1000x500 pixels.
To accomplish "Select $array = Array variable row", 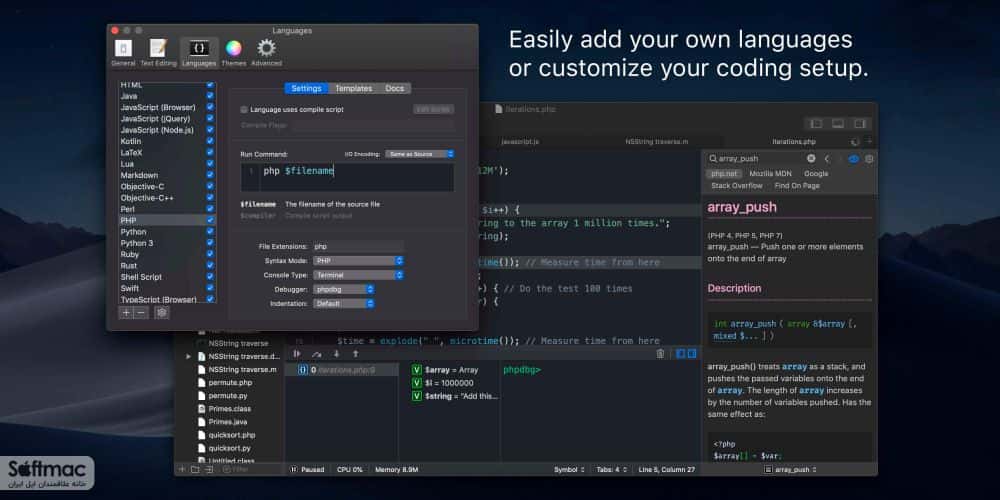I will point(445,370).
